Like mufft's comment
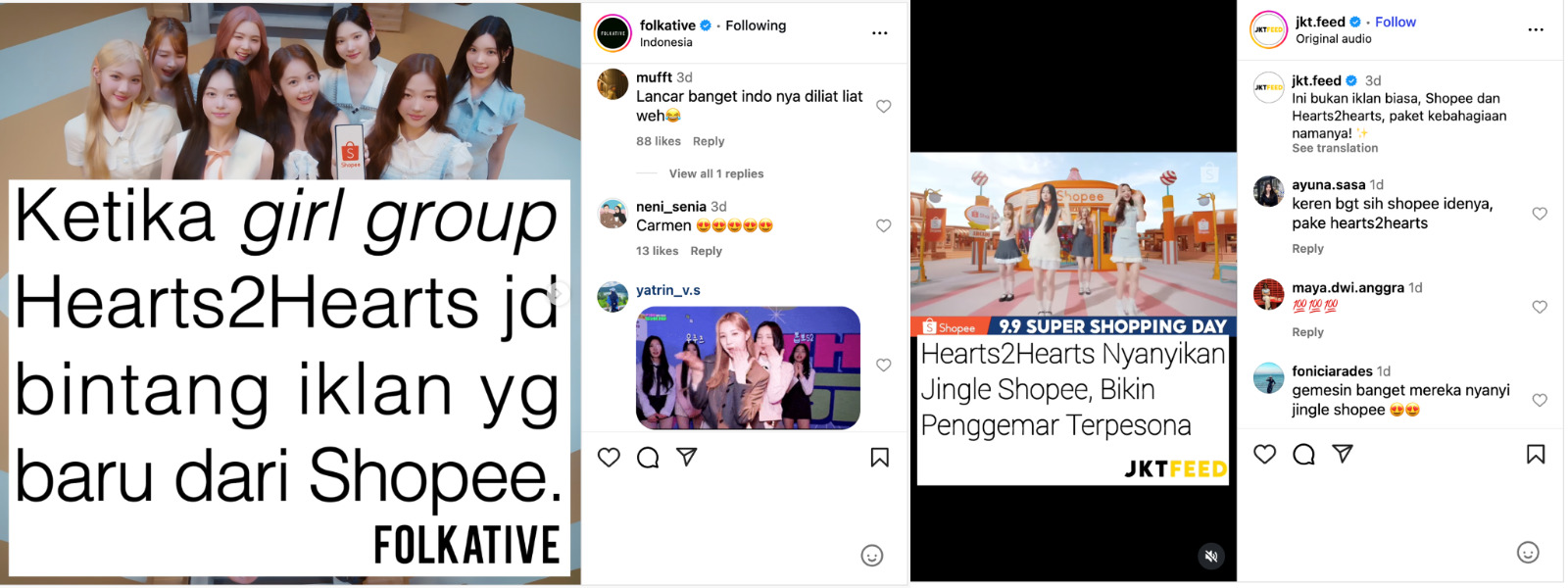The image size is (1568, 588). [884, 106]
